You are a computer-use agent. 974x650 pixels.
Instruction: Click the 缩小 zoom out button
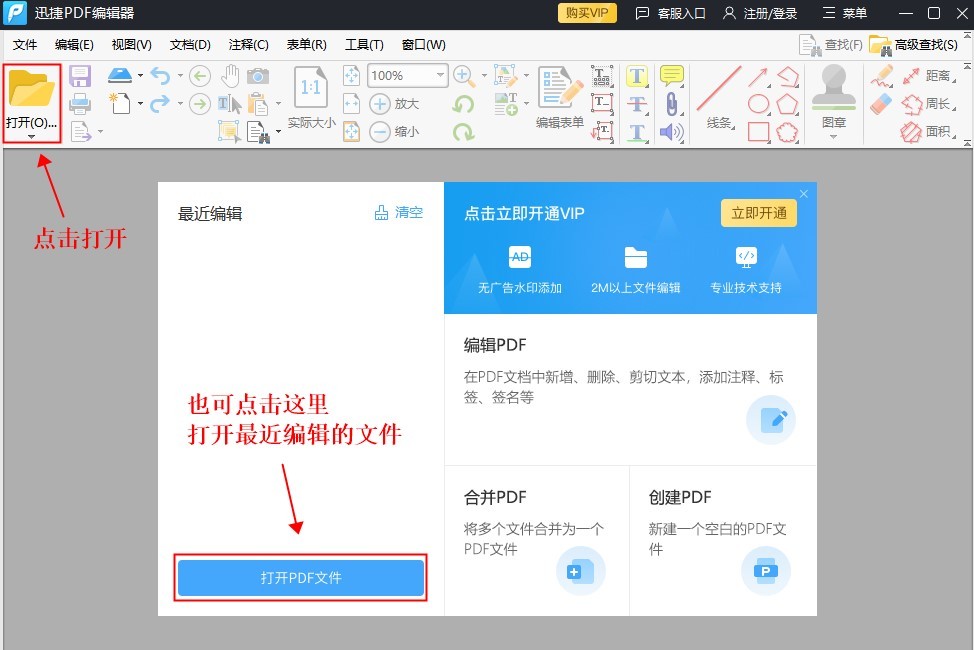pyautogui.click(x=394, y=132)
